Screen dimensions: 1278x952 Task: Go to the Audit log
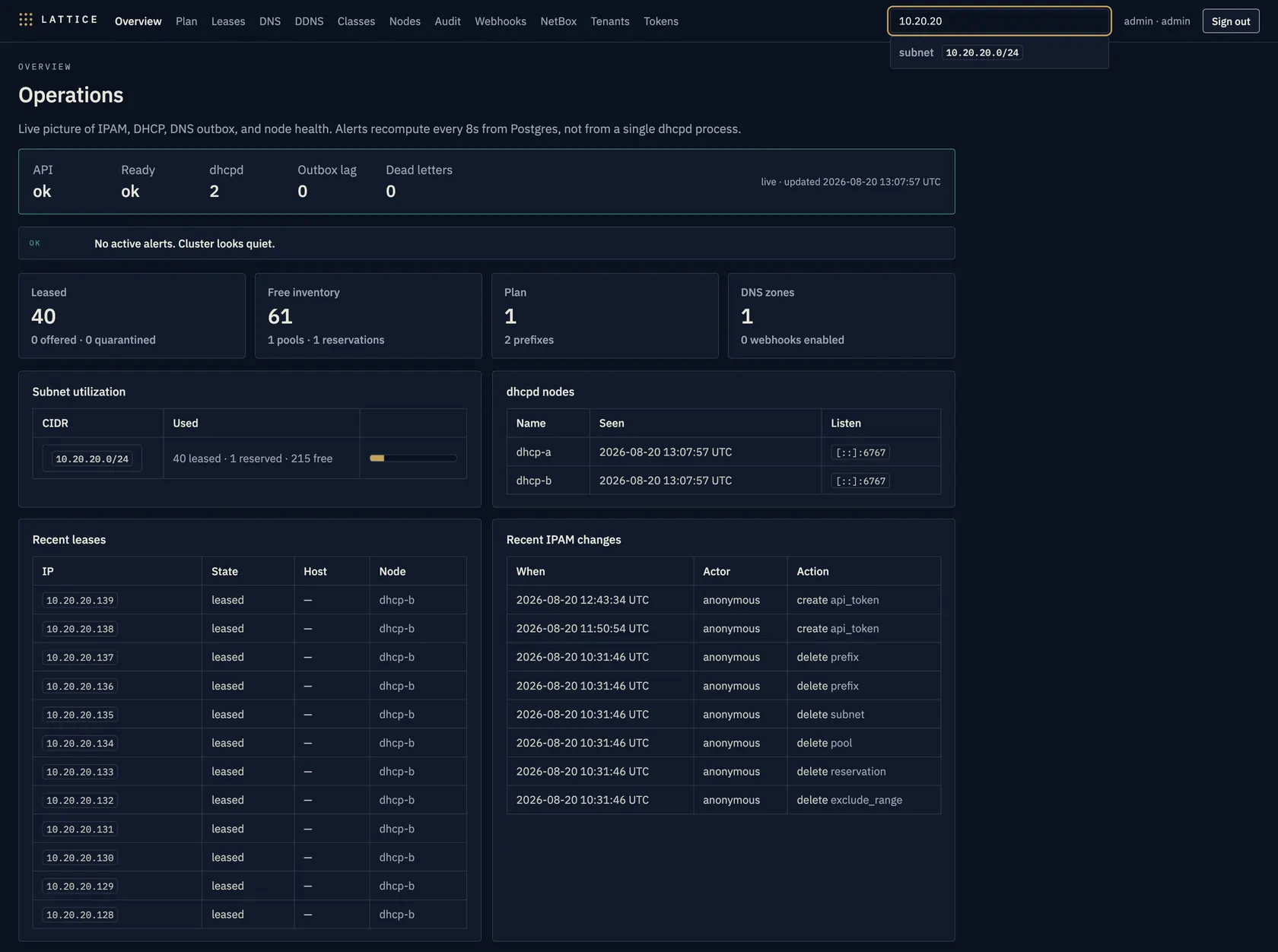point(447,21)
